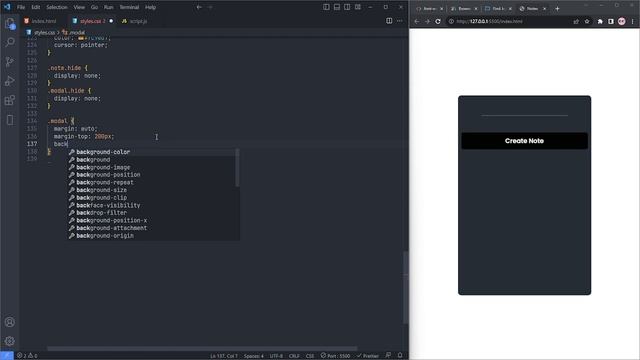Open the browser three-dot menu
The width and height of the screenshot is (640, 360).
[x=633, y=21]
